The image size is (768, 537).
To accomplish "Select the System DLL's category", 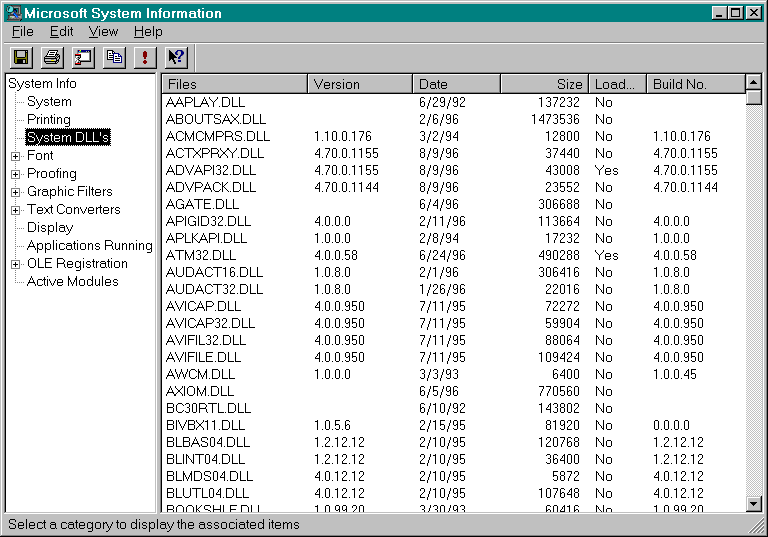I will point(68,137).
